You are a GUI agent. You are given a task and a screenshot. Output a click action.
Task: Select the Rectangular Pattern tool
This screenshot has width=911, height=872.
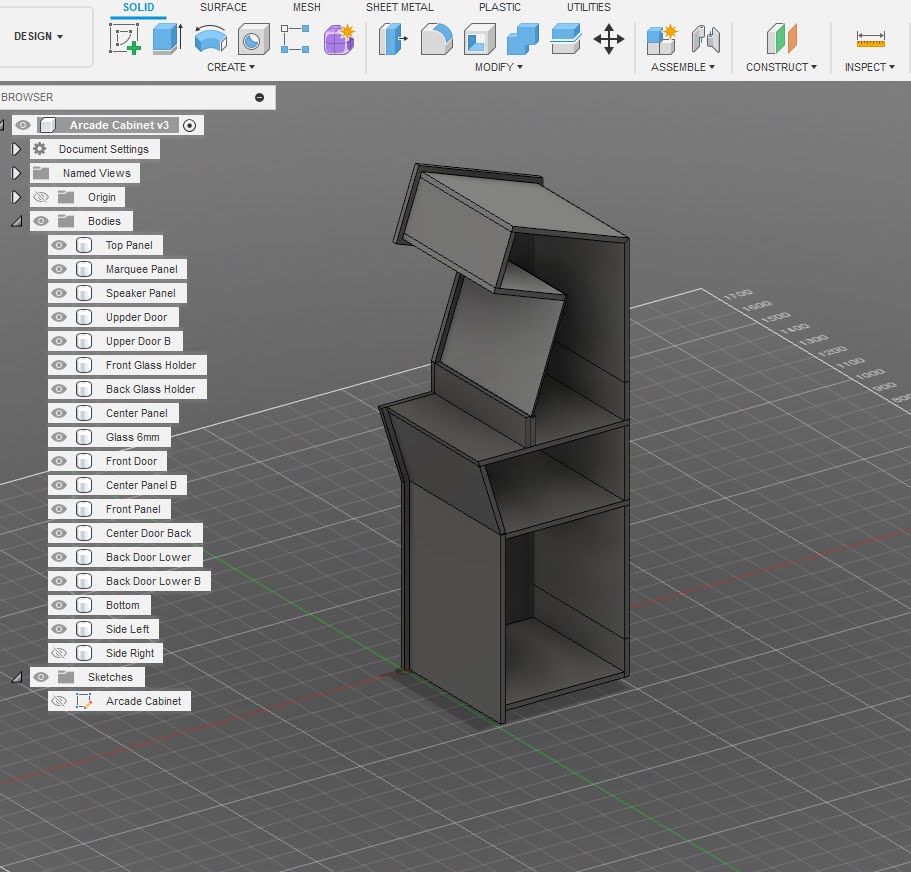[295, 39]
